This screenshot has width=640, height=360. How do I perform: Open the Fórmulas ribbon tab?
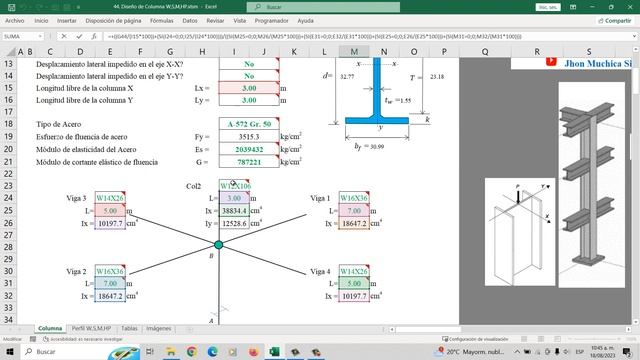tap(161, 20)
